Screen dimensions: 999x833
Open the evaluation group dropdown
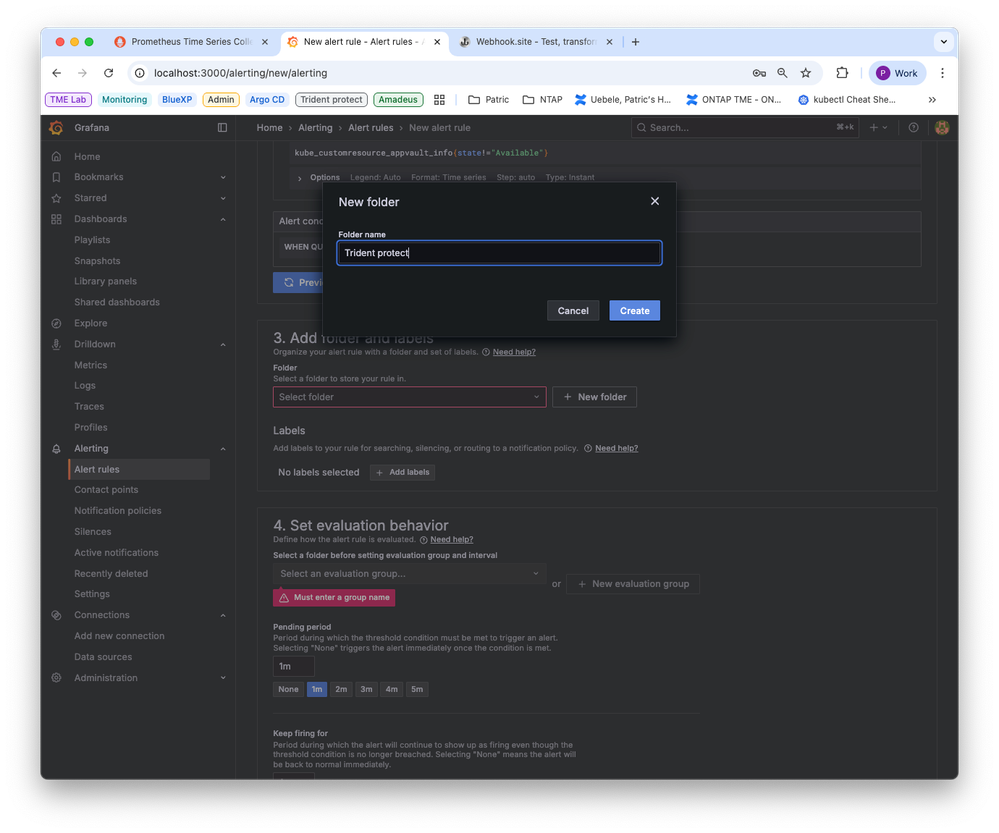tap(408, 574)
